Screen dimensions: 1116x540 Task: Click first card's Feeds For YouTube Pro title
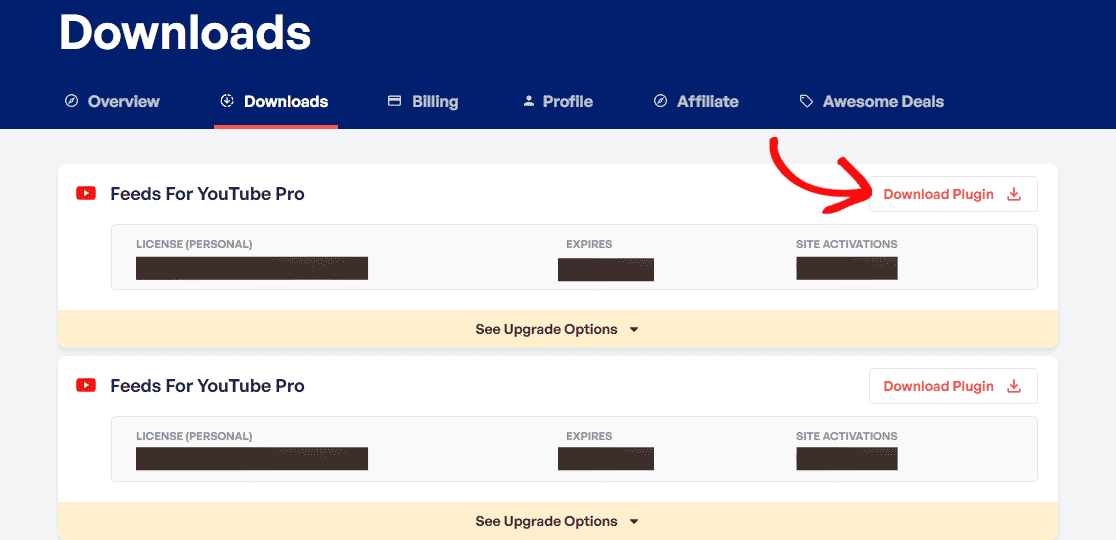tap(207, 194)
